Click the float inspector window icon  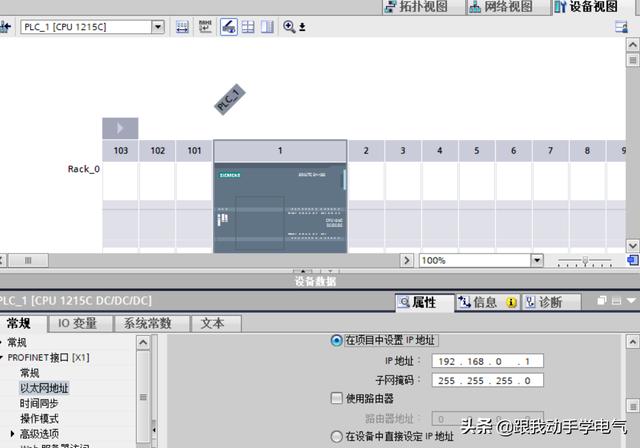(x=602, y=301)
